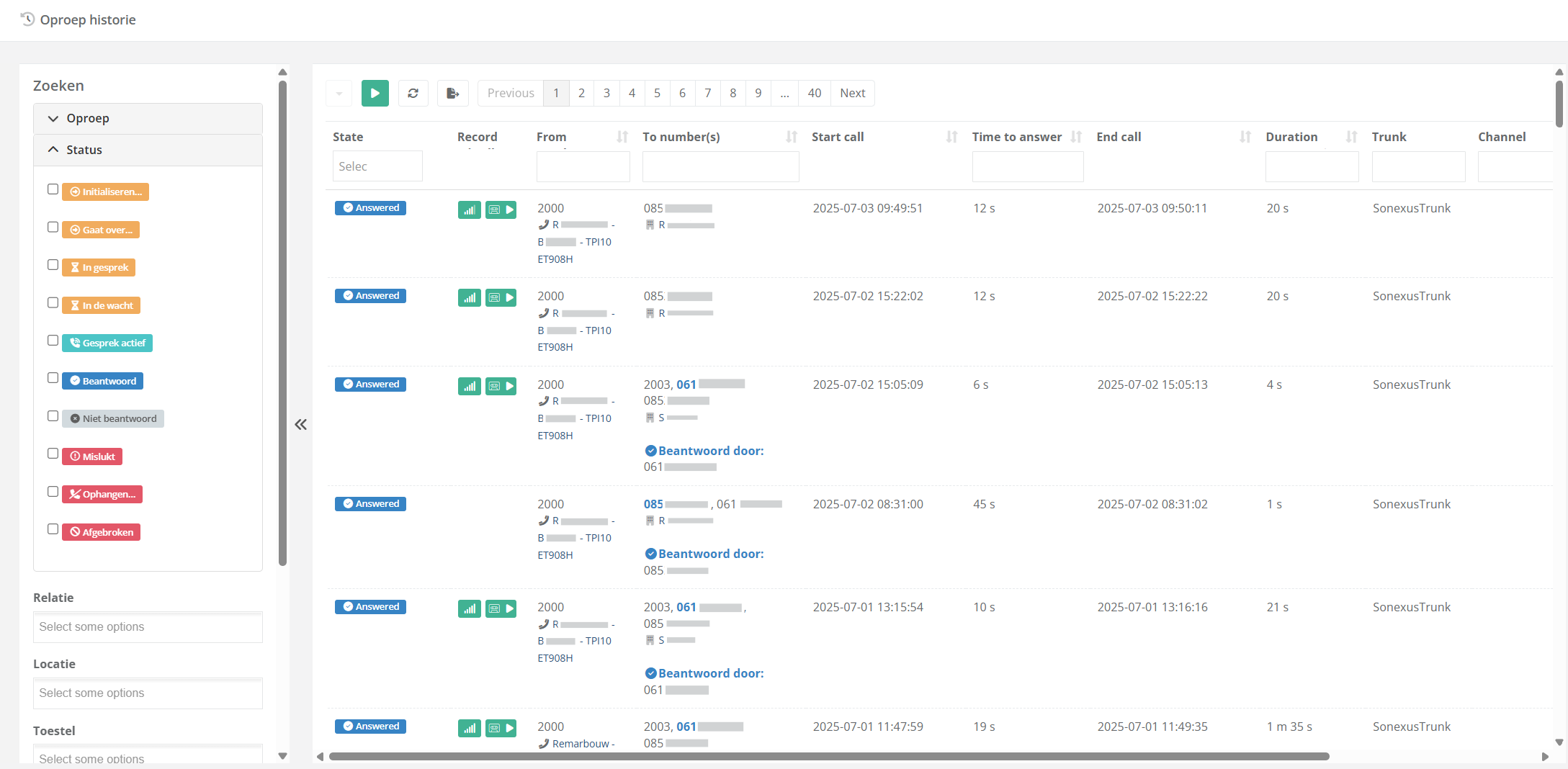The height and width of the screenshot is (769, 1568).
Task: Click sort icon on Duration column
Action: [1351, 137]
